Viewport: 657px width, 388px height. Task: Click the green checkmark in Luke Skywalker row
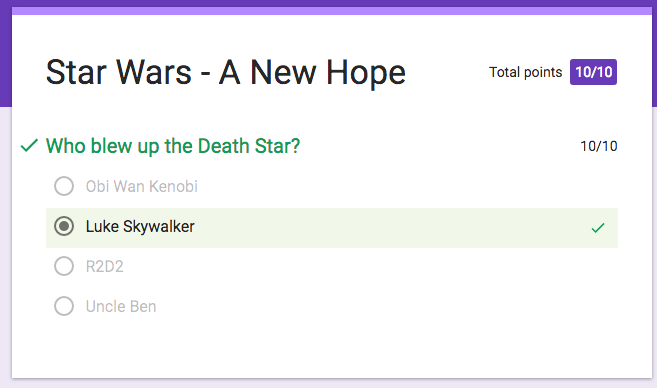[598, 228]
